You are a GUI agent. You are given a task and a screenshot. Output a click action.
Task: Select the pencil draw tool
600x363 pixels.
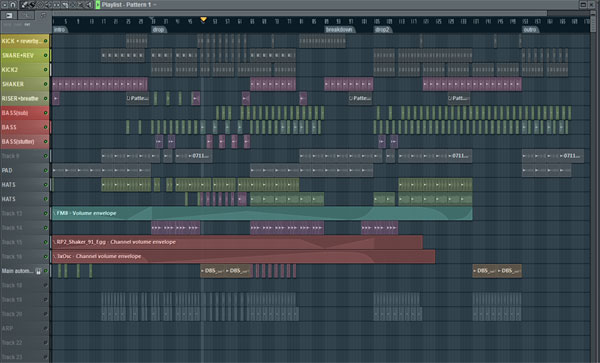[25, 5]
